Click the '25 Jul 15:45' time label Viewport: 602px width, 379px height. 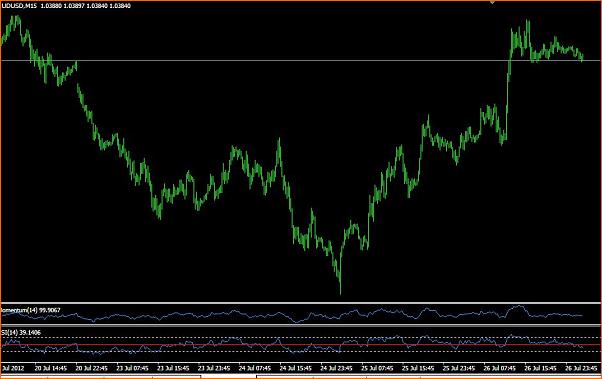pos(418,368)
